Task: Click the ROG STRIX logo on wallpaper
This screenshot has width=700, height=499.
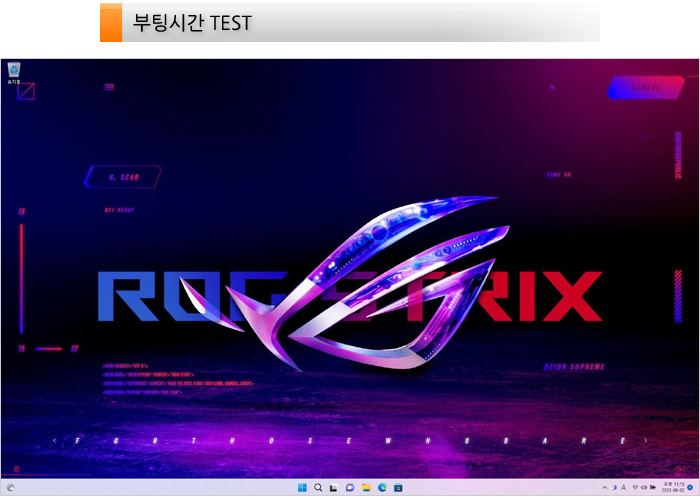Action: point(350,295)
